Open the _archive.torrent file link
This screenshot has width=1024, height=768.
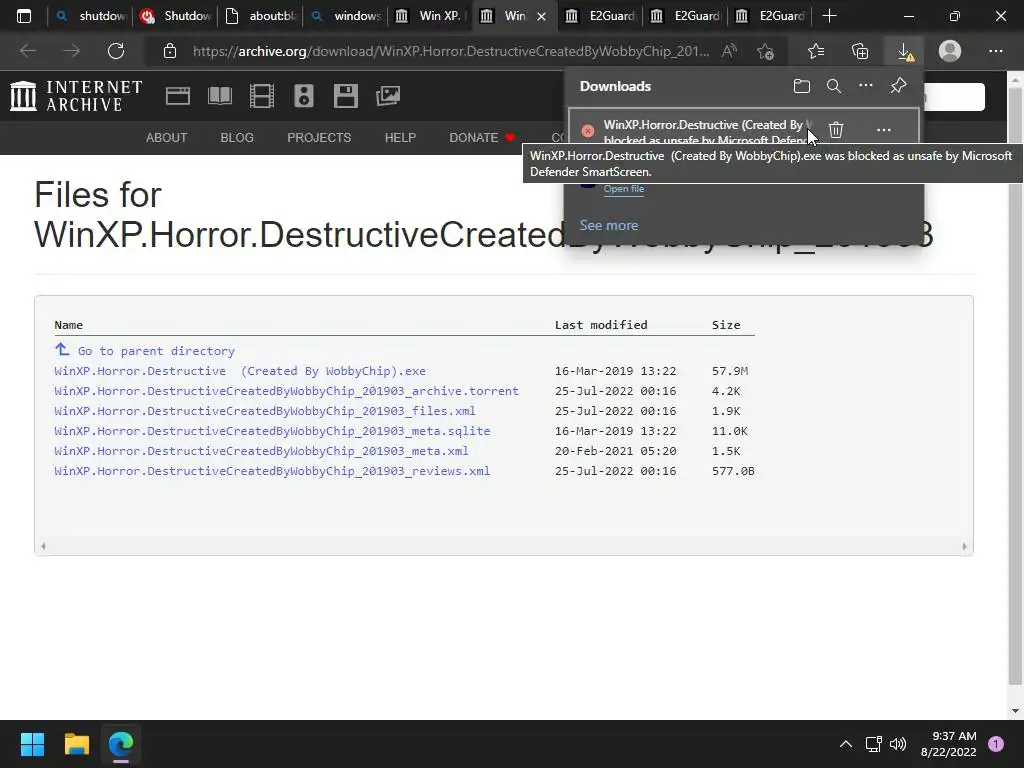point(286,391)
